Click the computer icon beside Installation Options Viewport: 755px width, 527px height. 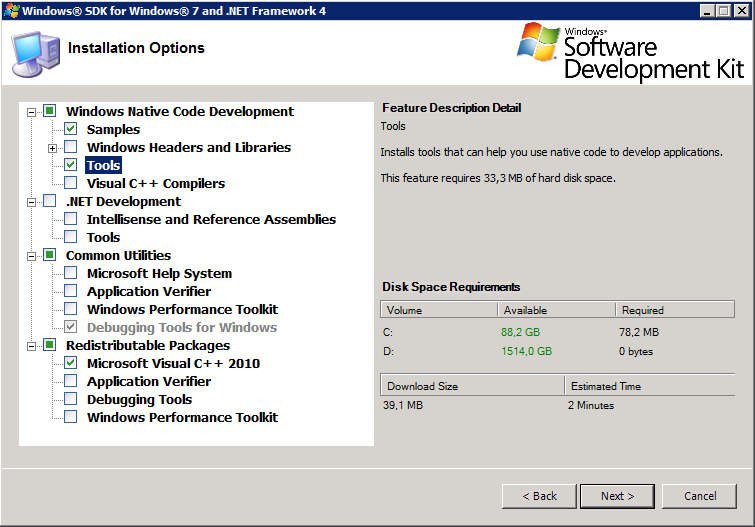36,53
